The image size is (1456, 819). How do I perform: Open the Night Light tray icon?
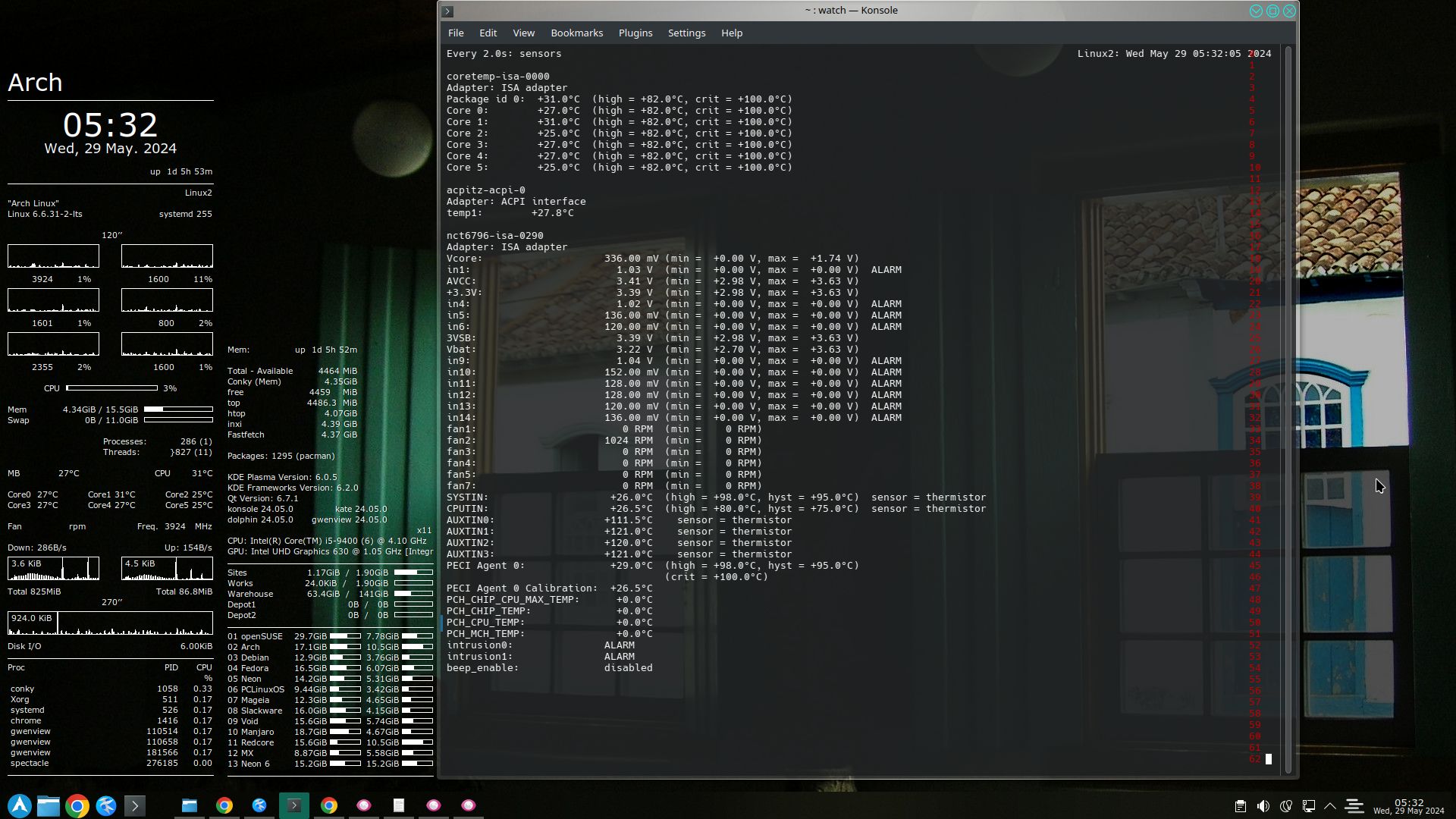coord(1286,806)
